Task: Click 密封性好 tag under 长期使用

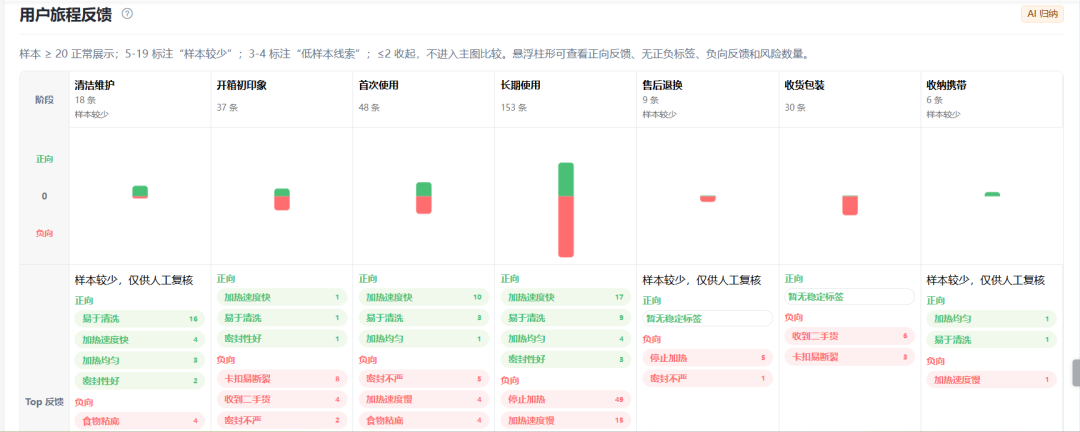Action: pyautogui.click(x=565, y=359)
